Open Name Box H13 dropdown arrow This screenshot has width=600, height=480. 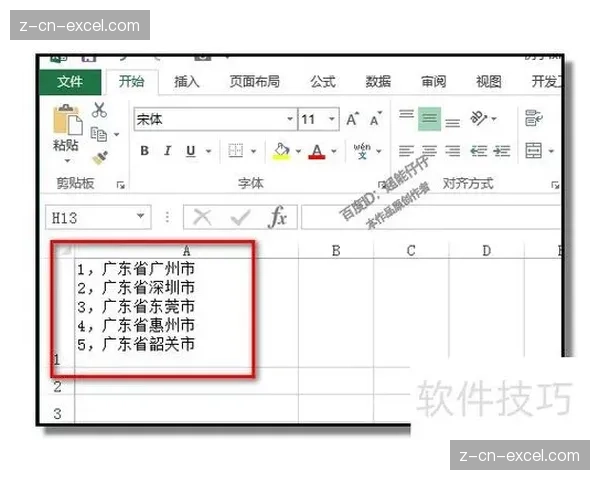[140, 216]
